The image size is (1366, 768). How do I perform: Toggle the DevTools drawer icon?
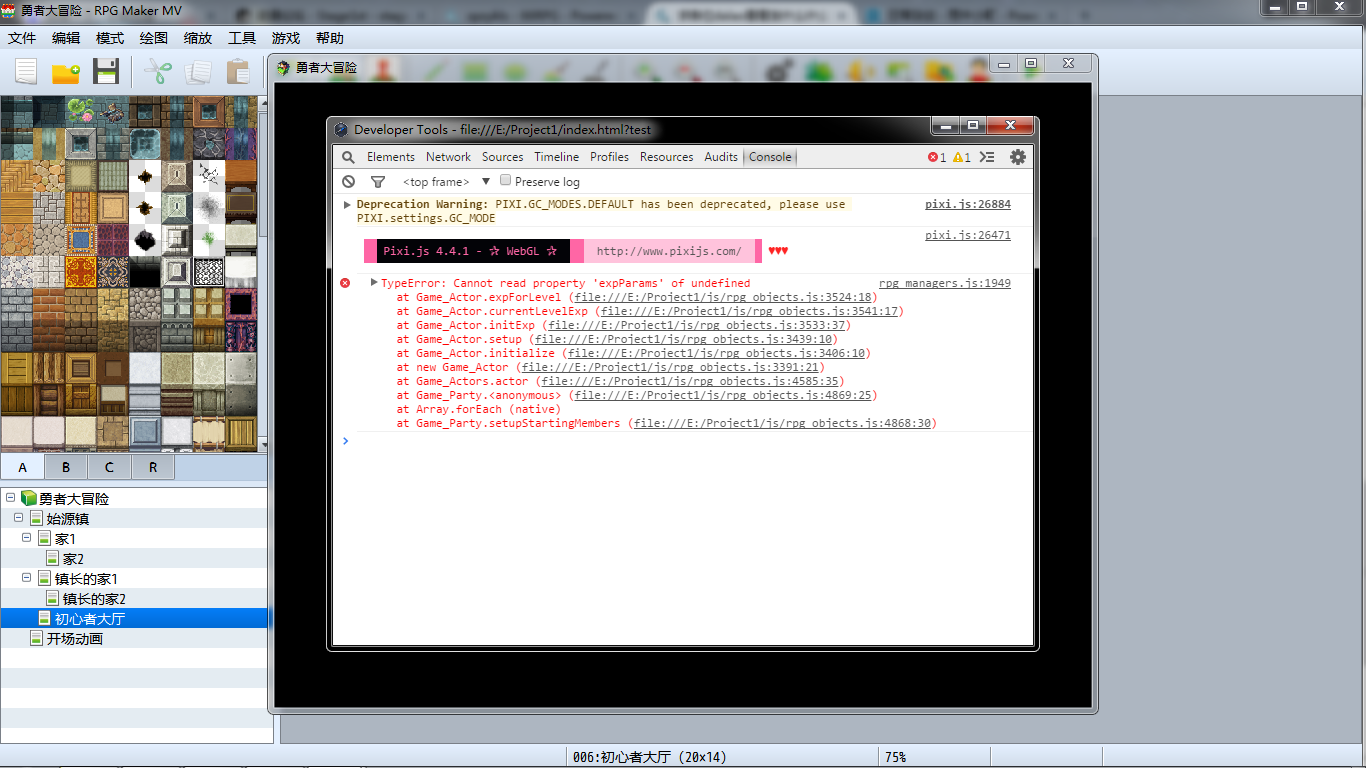click(987, 157)
